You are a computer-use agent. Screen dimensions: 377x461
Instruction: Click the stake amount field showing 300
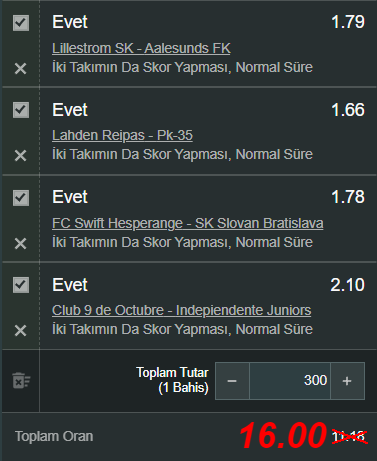click(290, 381)
